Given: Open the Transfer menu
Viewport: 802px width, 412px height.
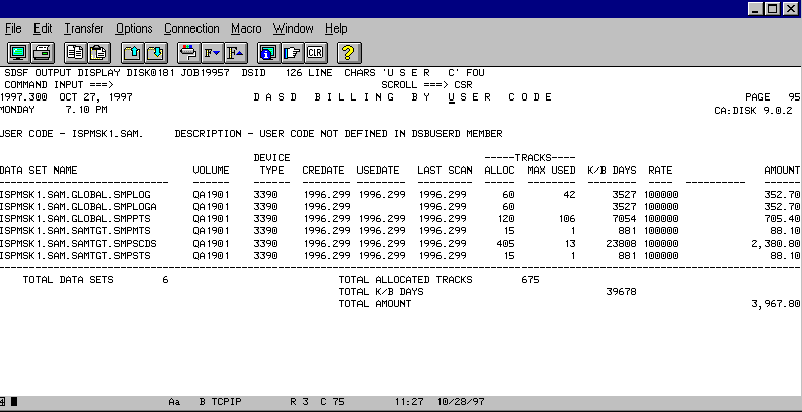Looking at the screenshot, I should point(84,29).
